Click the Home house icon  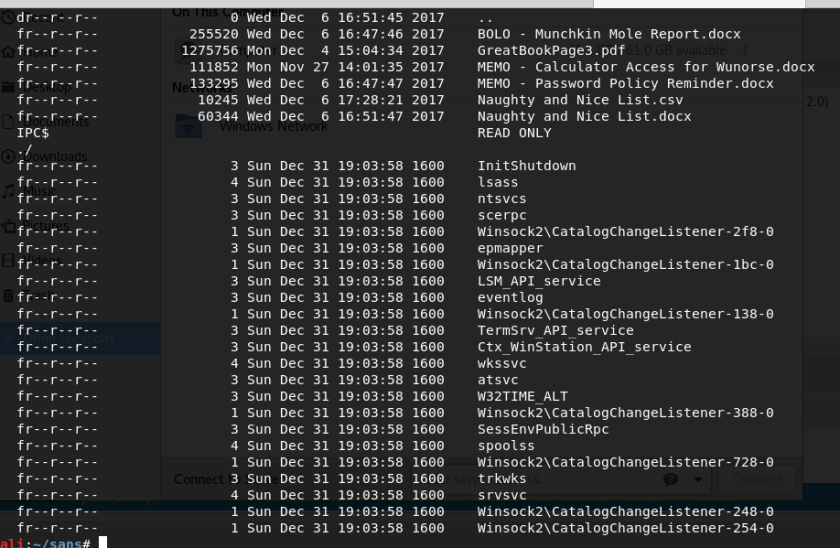(x=8, y=52)
